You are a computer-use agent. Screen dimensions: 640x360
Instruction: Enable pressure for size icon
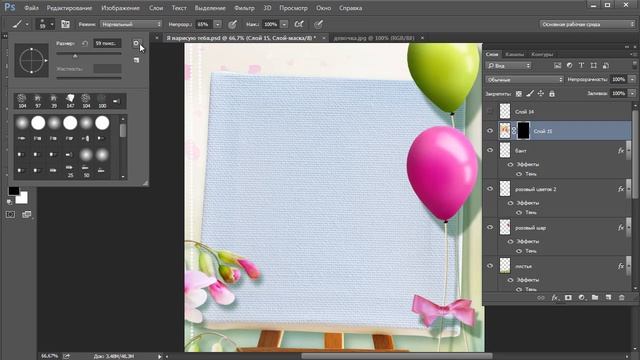[318, 24]
